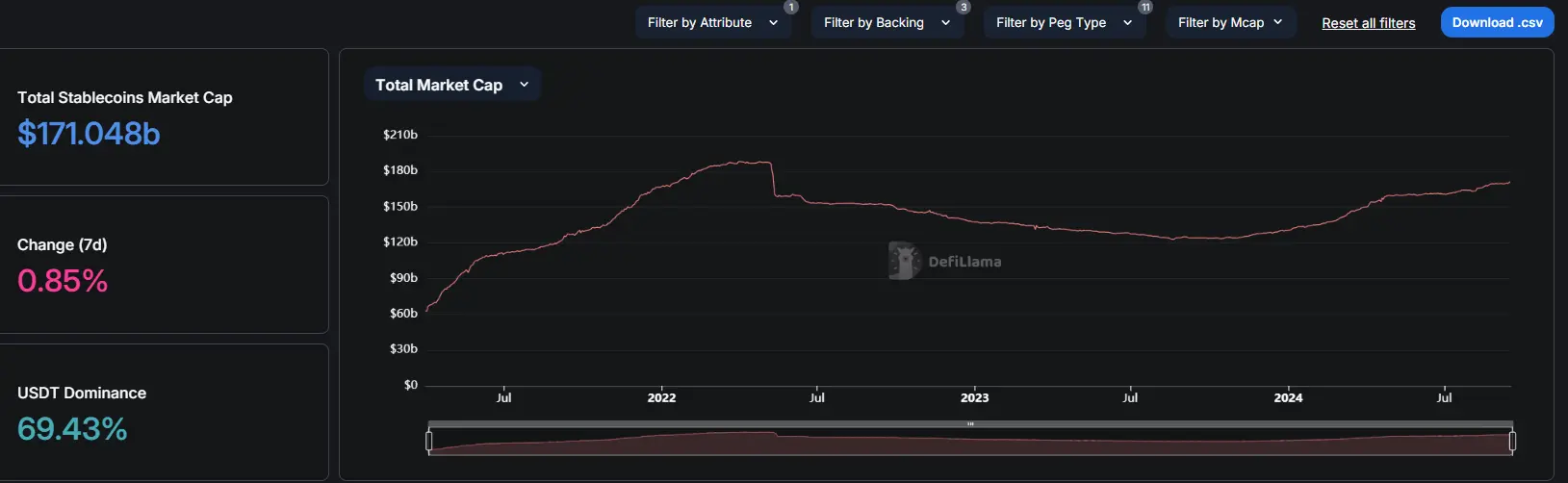The width and height of the screenshot is (1568, 483).
Task: Click the count badge on Filter by Attribute
Action: tap(791, 7)
